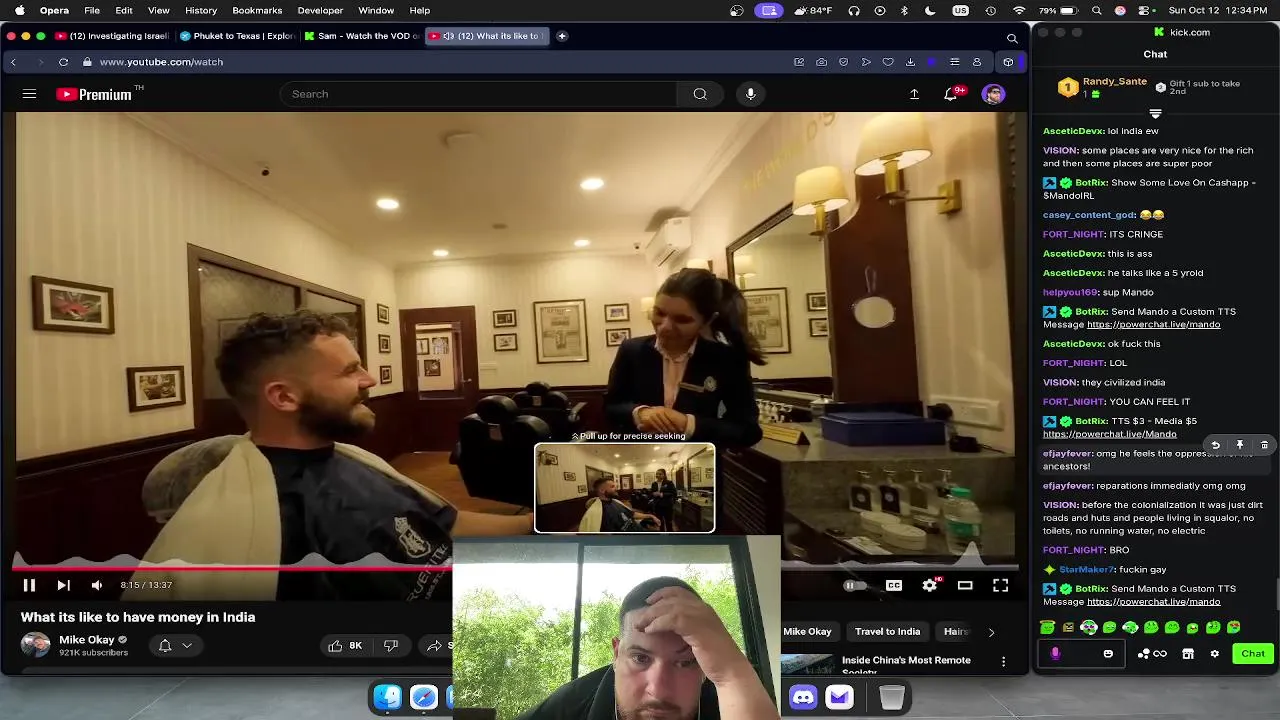Like the video with 8K likes

[x=345, y=646]
